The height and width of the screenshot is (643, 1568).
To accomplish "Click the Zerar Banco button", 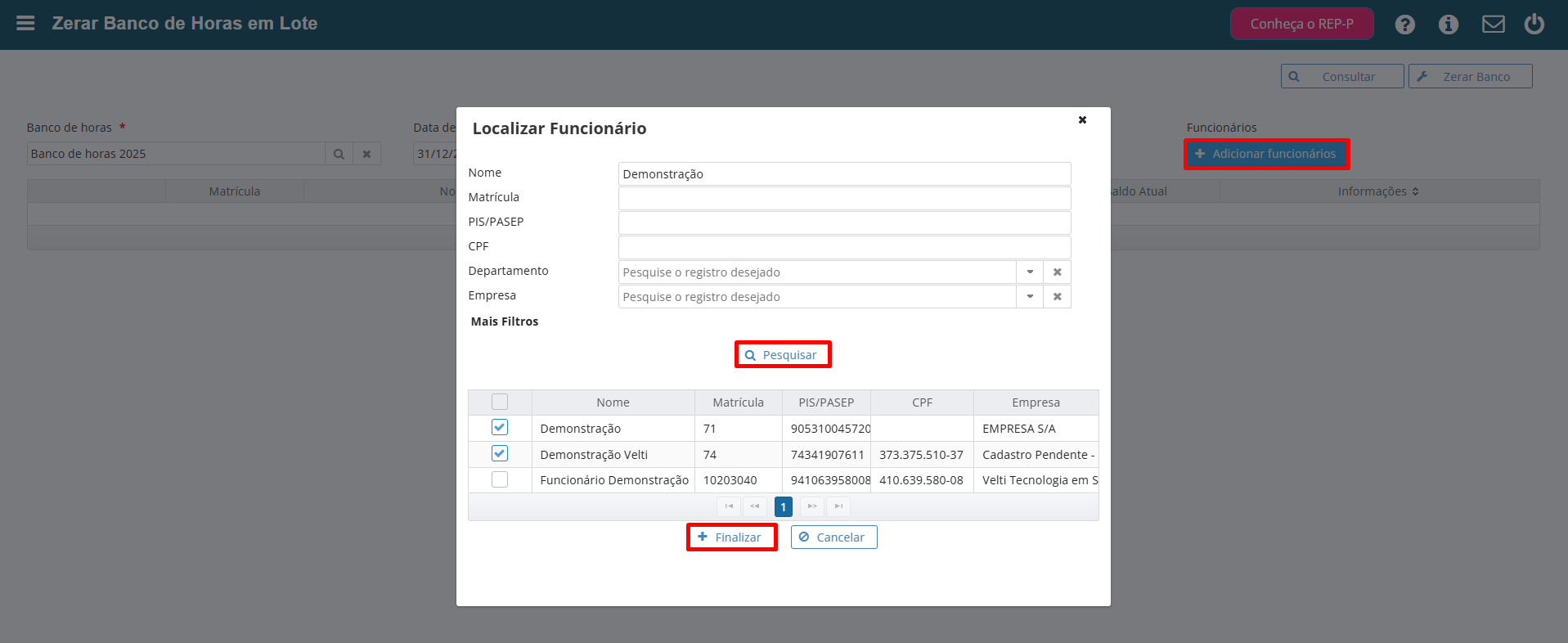I will pos(1471,76).
